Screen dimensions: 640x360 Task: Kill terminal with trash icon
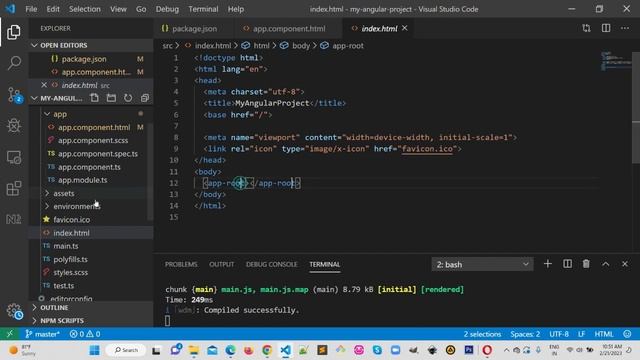586,264
